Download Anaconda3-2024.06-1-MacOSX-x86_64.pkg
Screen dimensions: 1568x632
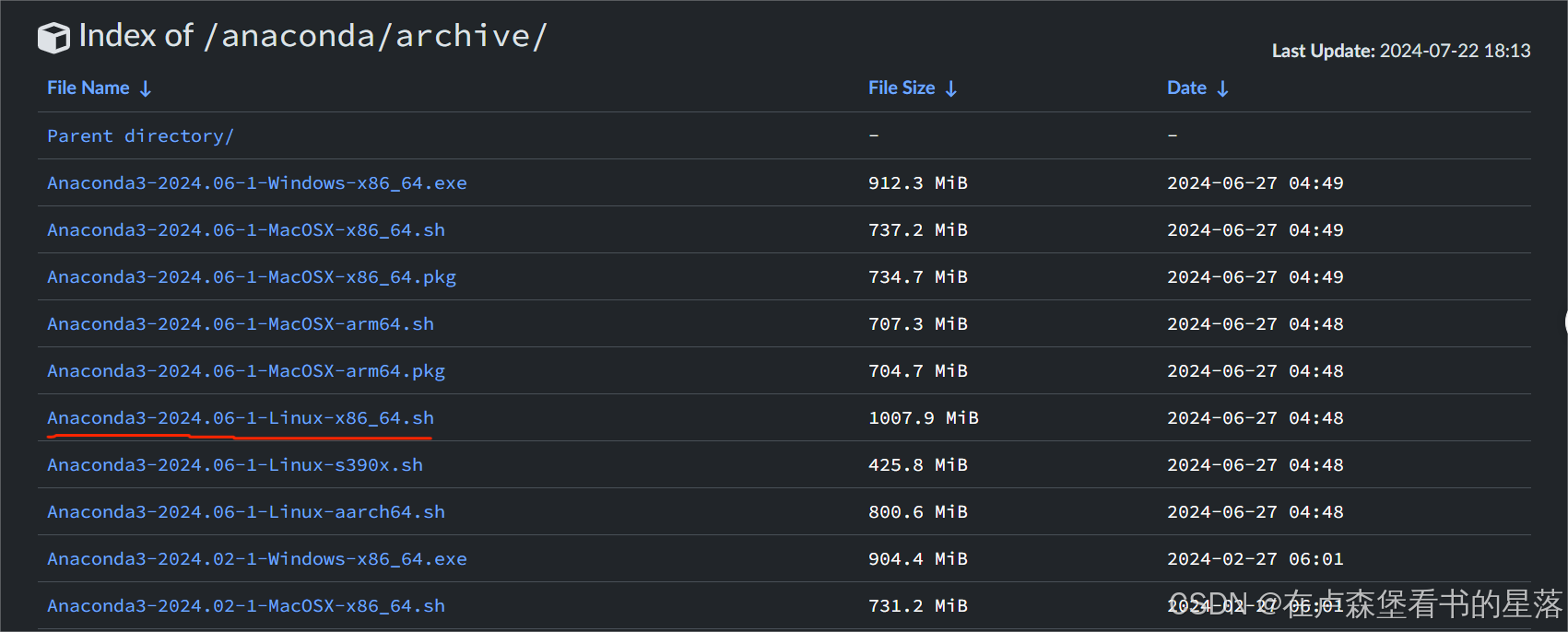pos(252,276)
